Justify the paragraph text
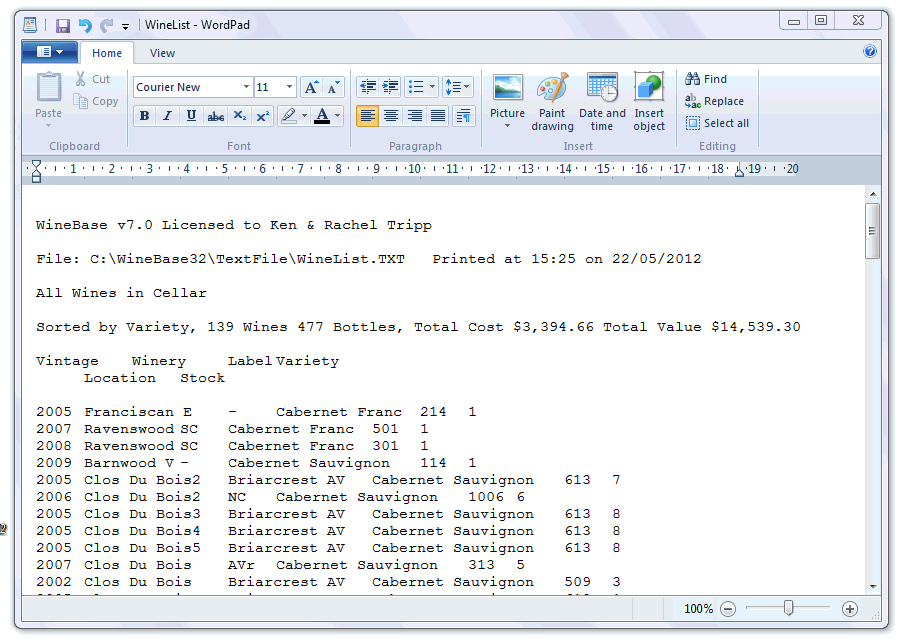 pyautogui.click(x=438, y=116)
